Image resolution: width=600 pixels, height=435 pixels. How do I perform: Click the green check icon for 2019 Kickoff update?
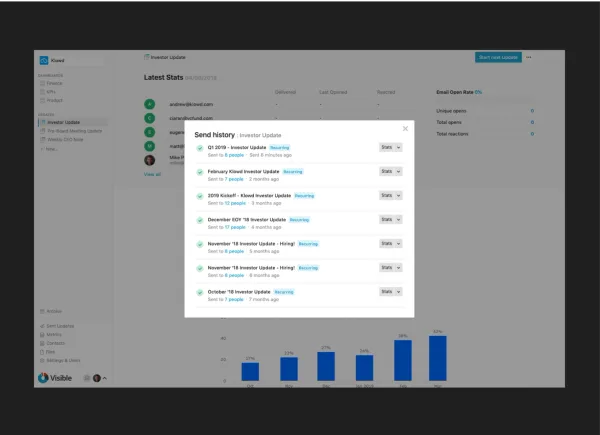click(200, 196)
